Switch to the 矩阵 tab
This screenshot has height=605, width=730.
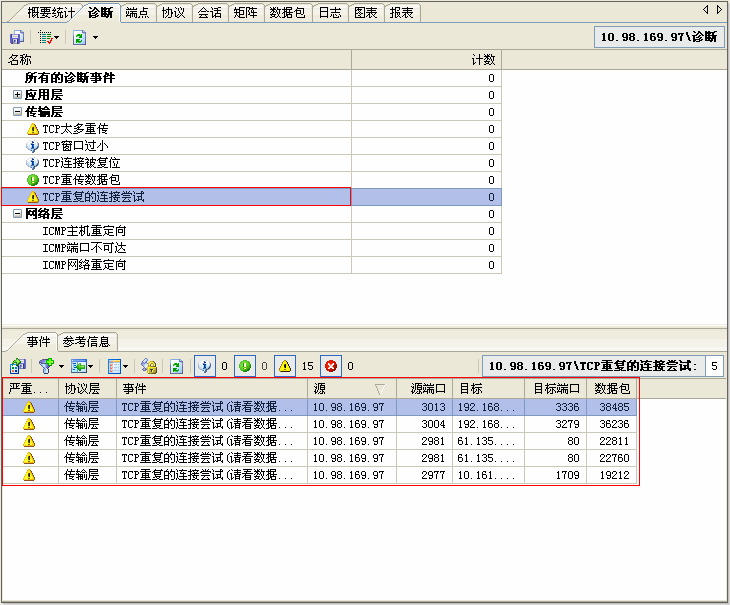point(245,13)
